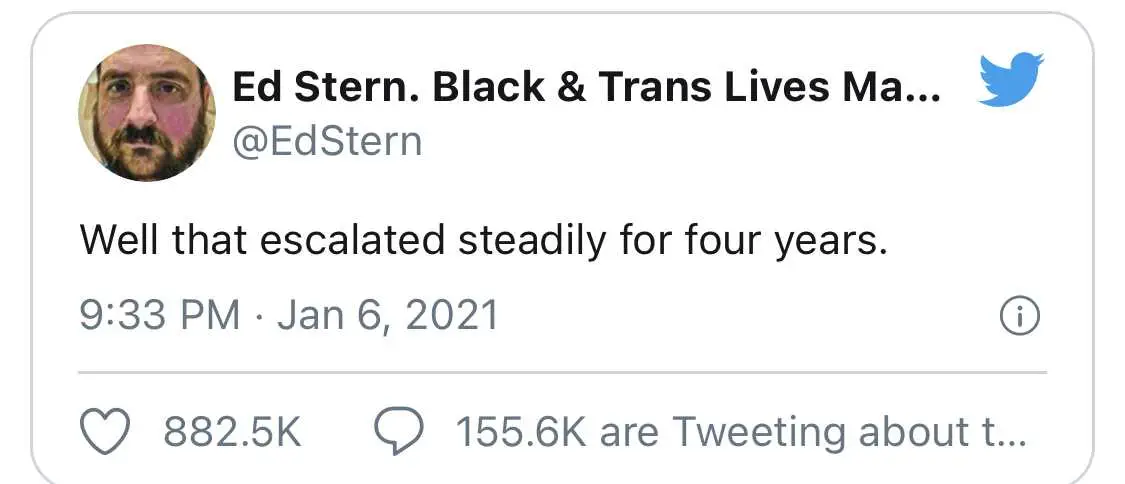Open replies via the speech bubble icon
Image resolution: width=1125 pixels, height=484 pixels.
(399, 432)
